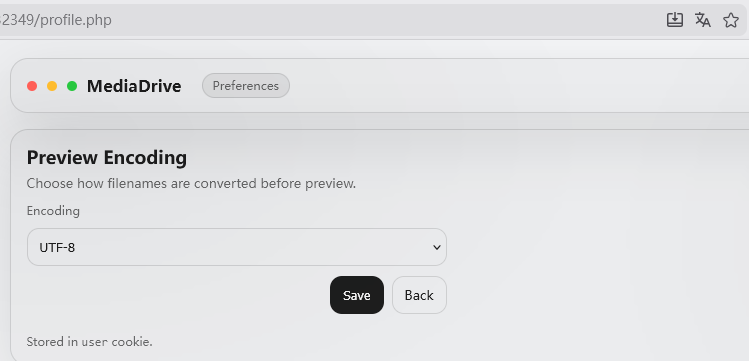Click the red dot beside MediaDrive

[x=32, y=86]
